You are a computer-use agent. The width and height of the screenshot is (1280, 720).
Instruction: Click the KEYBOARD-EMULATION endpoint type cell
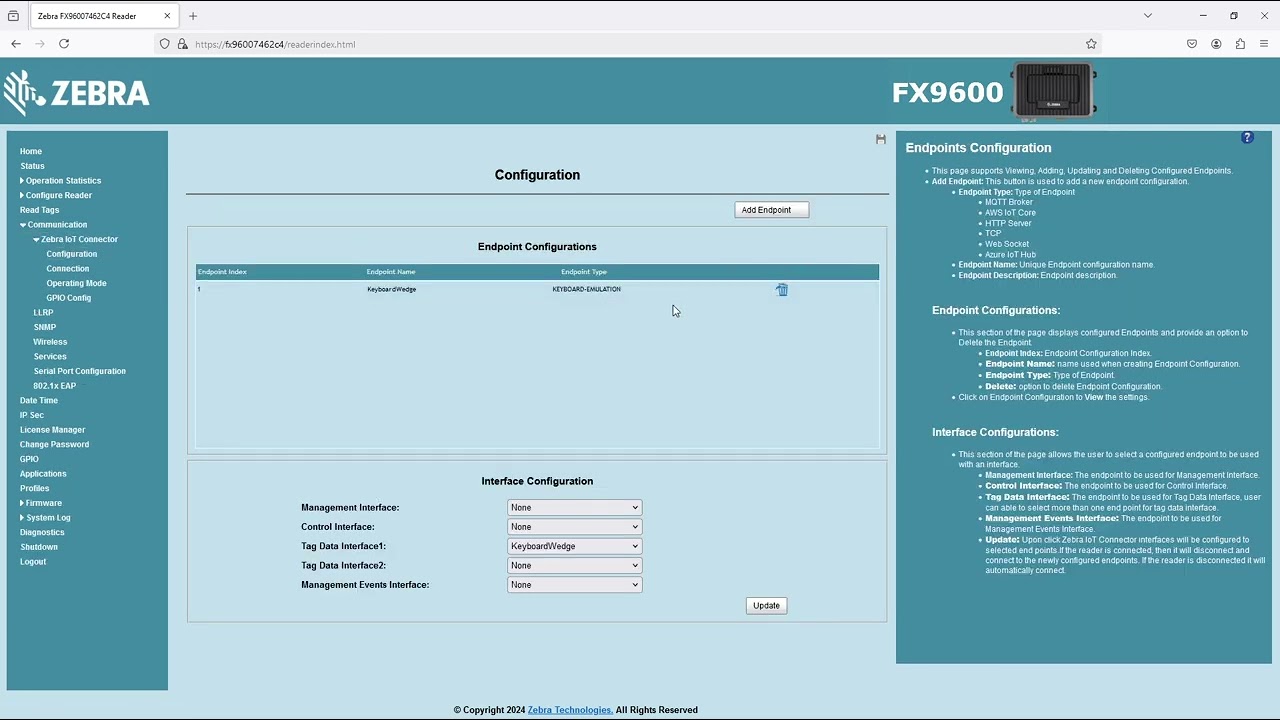click(x=586, y=290)
